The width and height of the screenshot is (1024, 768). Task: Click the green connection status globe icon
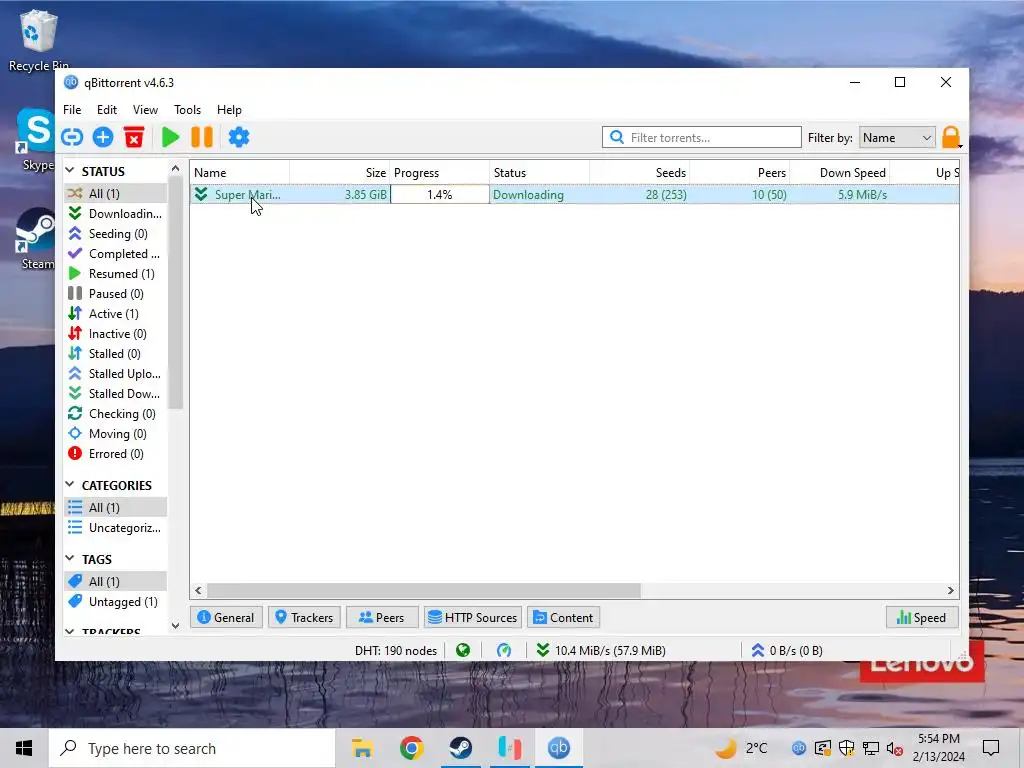(x=463, y=650)
